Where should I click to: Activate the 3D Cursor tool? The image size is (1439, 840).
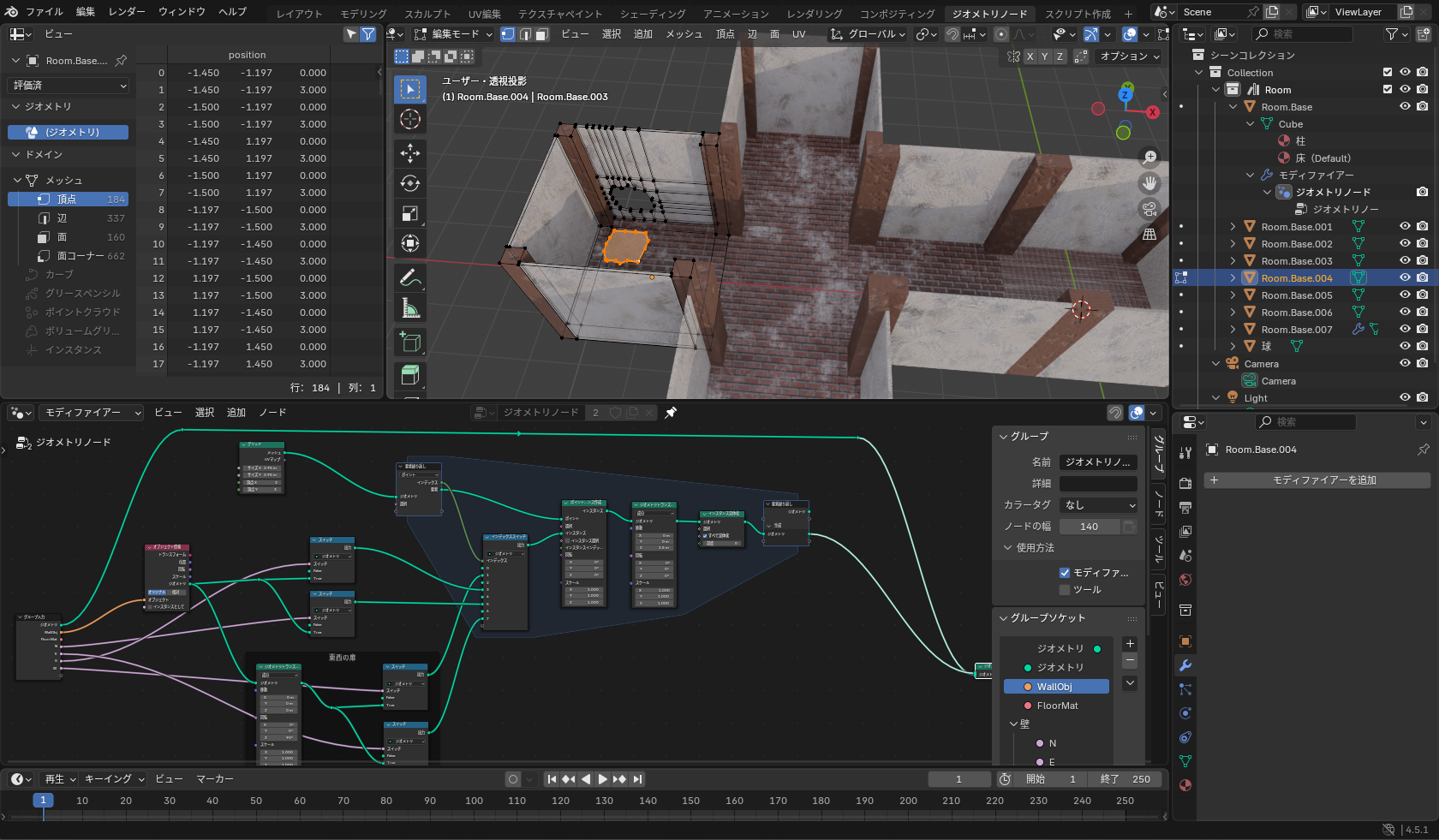point(410,119)
